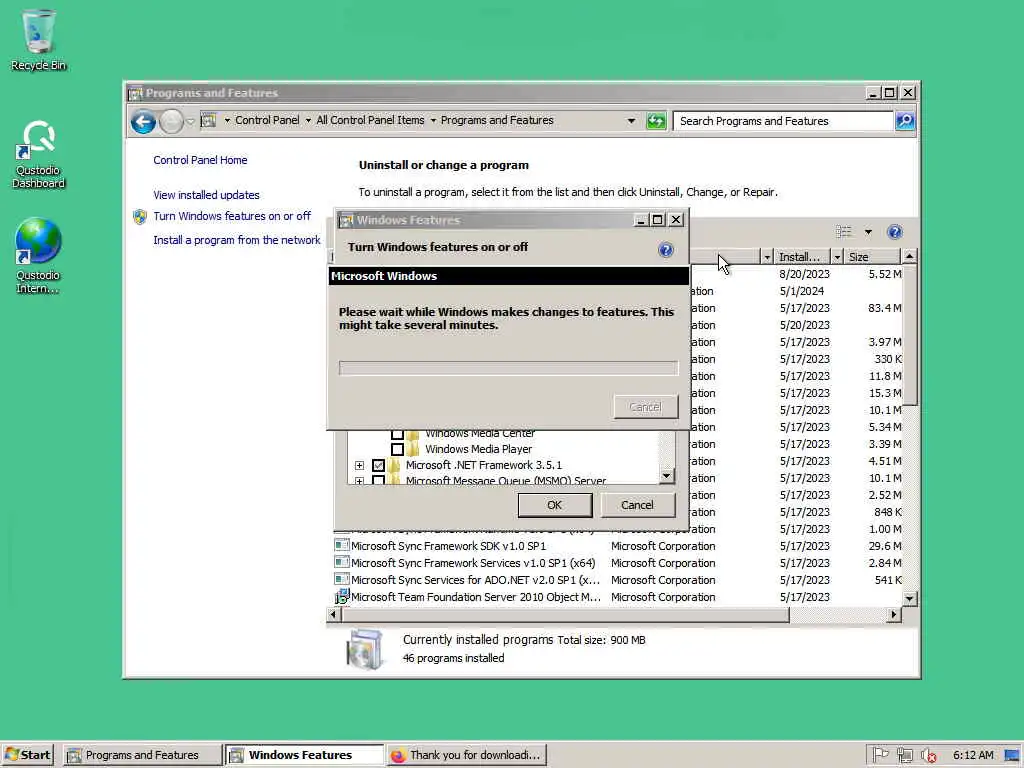
Task: Click the Team Foundation Server 2010 icon
Action: (x=341, y=596)
